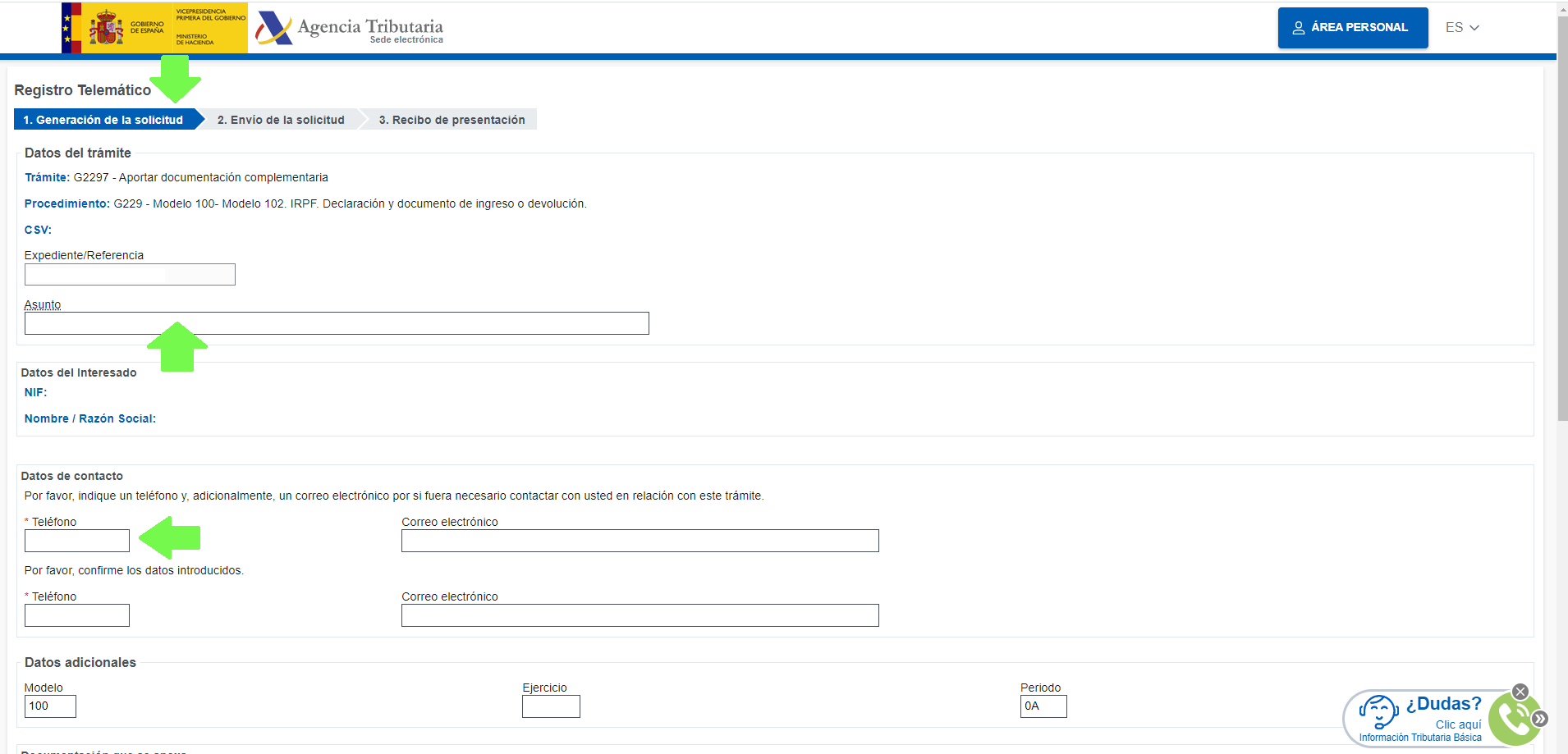Open the ÁREA PERSONAL button

click(x=1352, y=28)
